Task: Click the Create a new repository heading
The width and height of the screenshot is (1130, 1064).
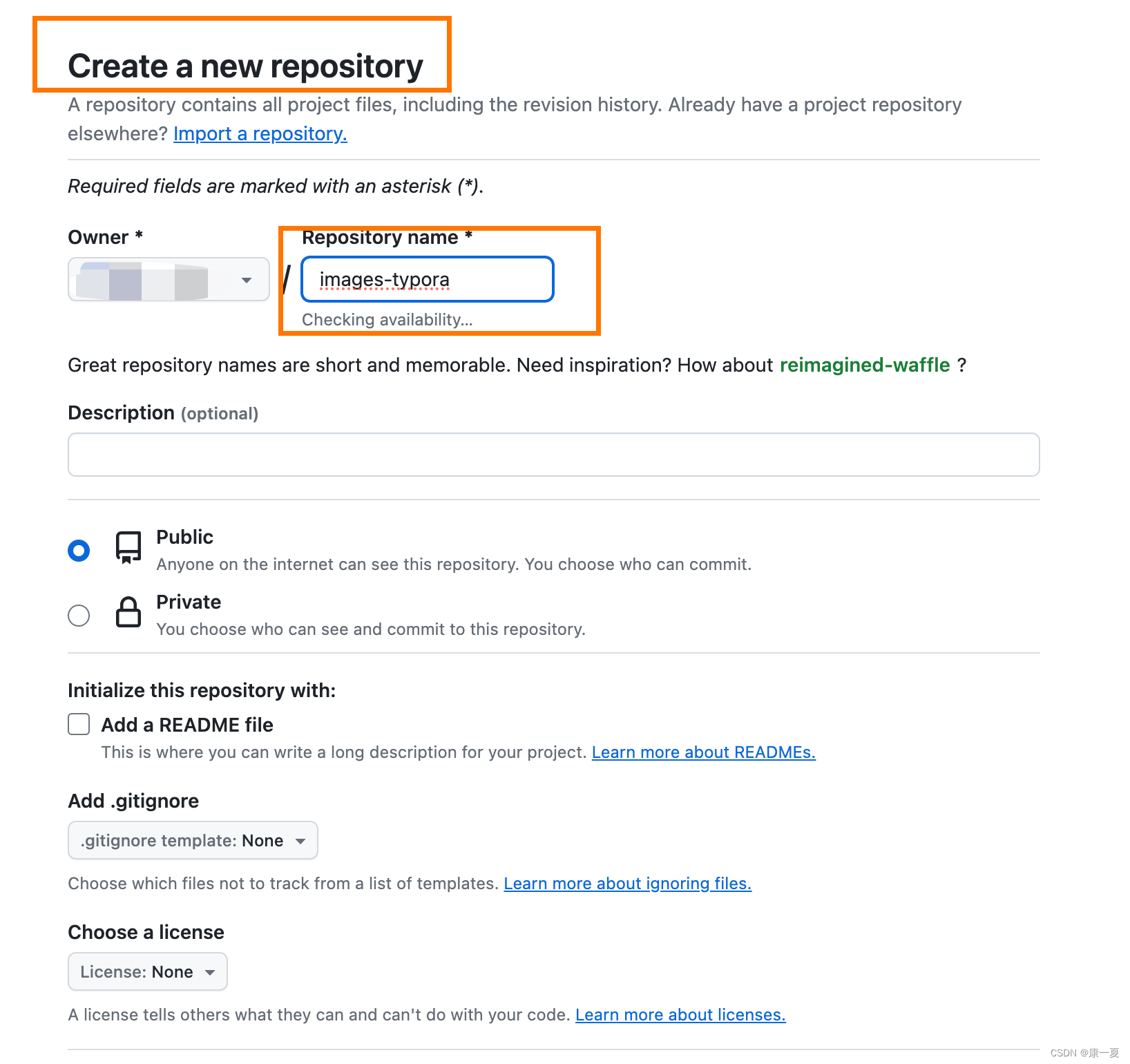Action: [x=245, y=66]
